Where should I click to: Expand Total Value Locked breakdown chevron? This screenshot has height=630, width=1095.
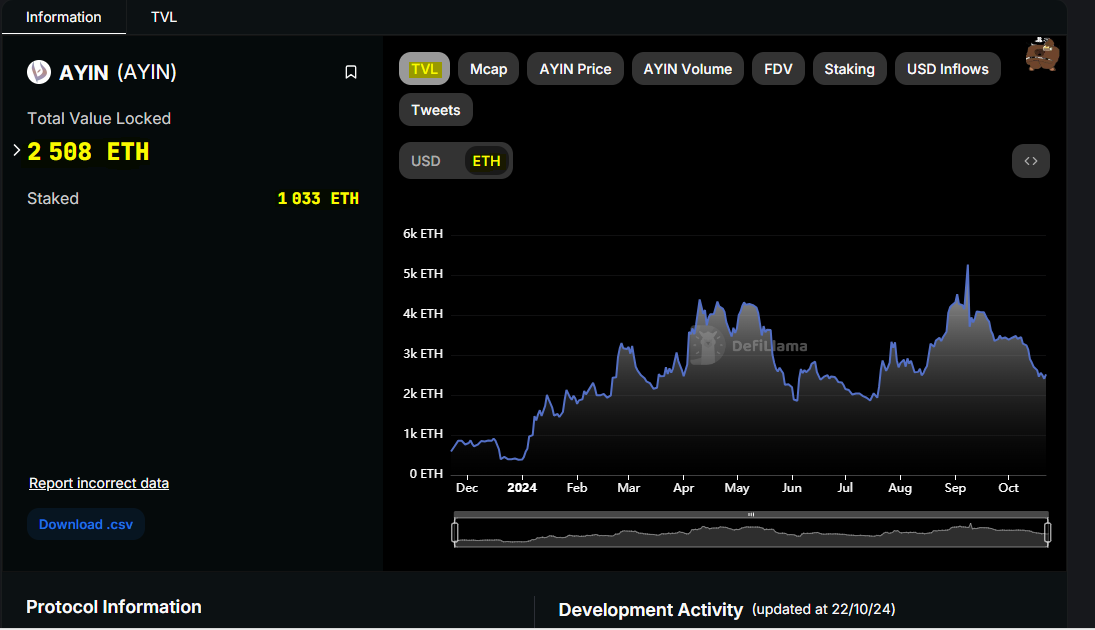point(17,150)
